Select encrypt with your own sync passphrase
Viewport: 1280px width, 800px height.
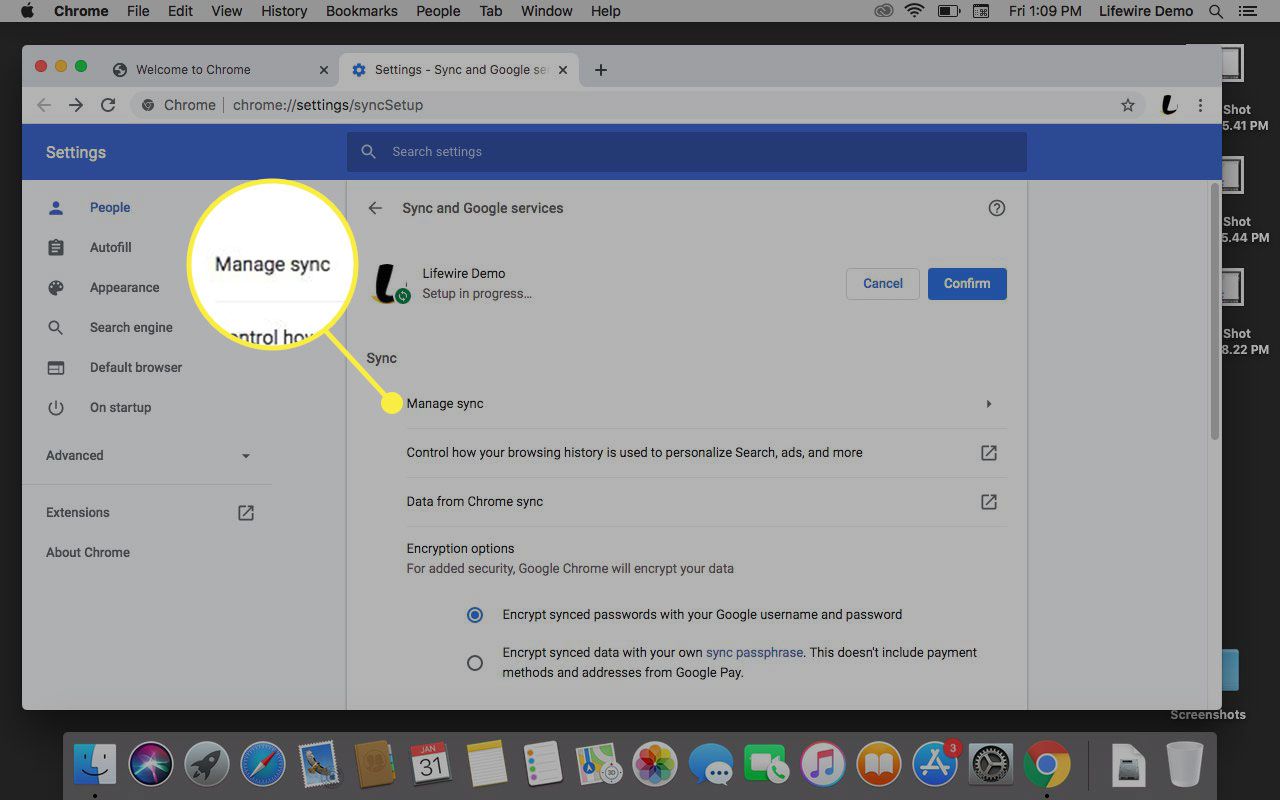[x=475, y=663]
